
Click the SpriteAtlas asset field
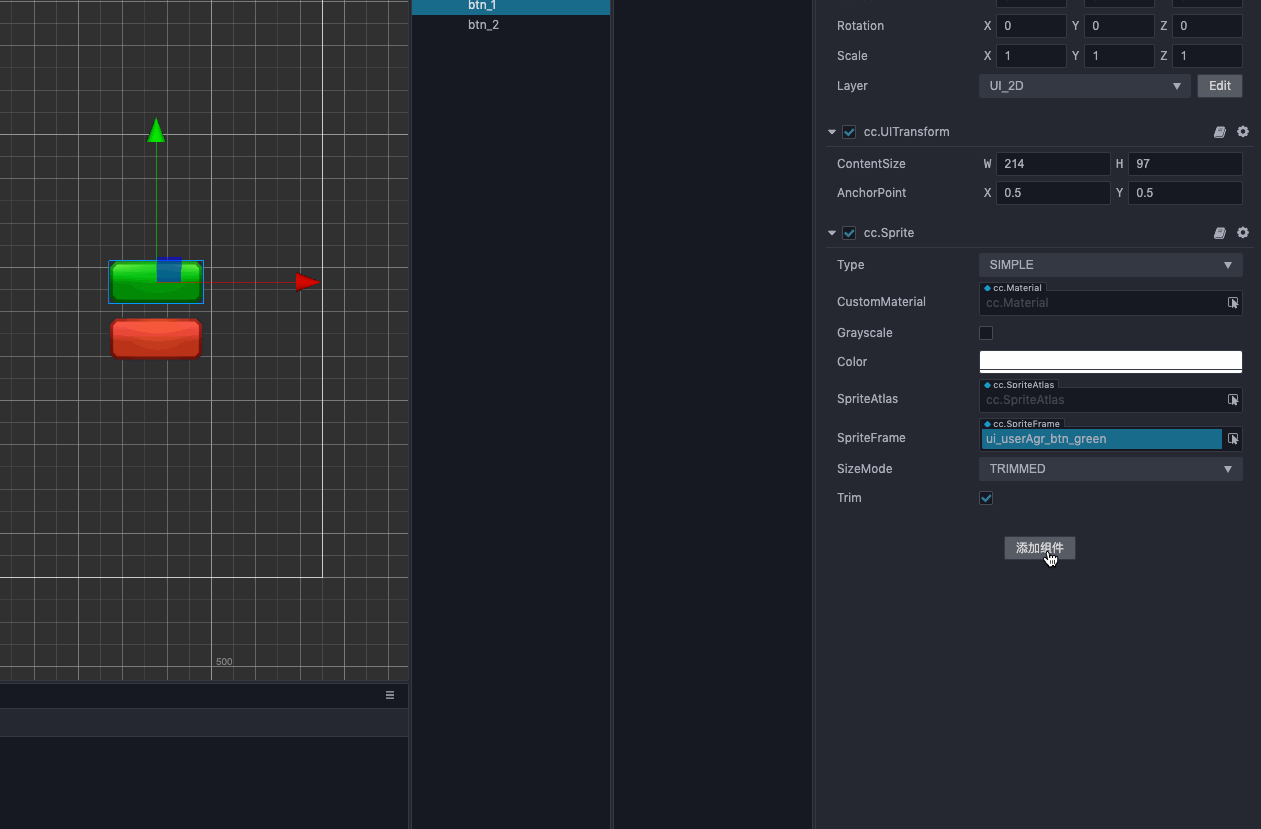point(1101,400)
